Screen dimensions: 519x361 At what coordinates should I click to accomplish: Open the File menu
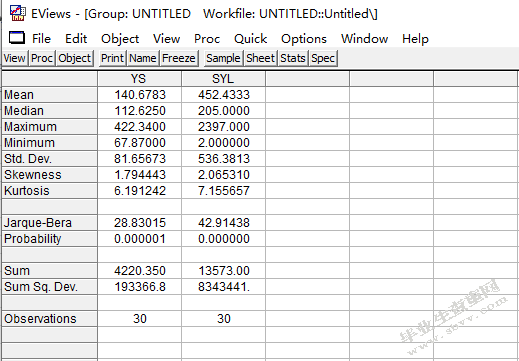41,39
